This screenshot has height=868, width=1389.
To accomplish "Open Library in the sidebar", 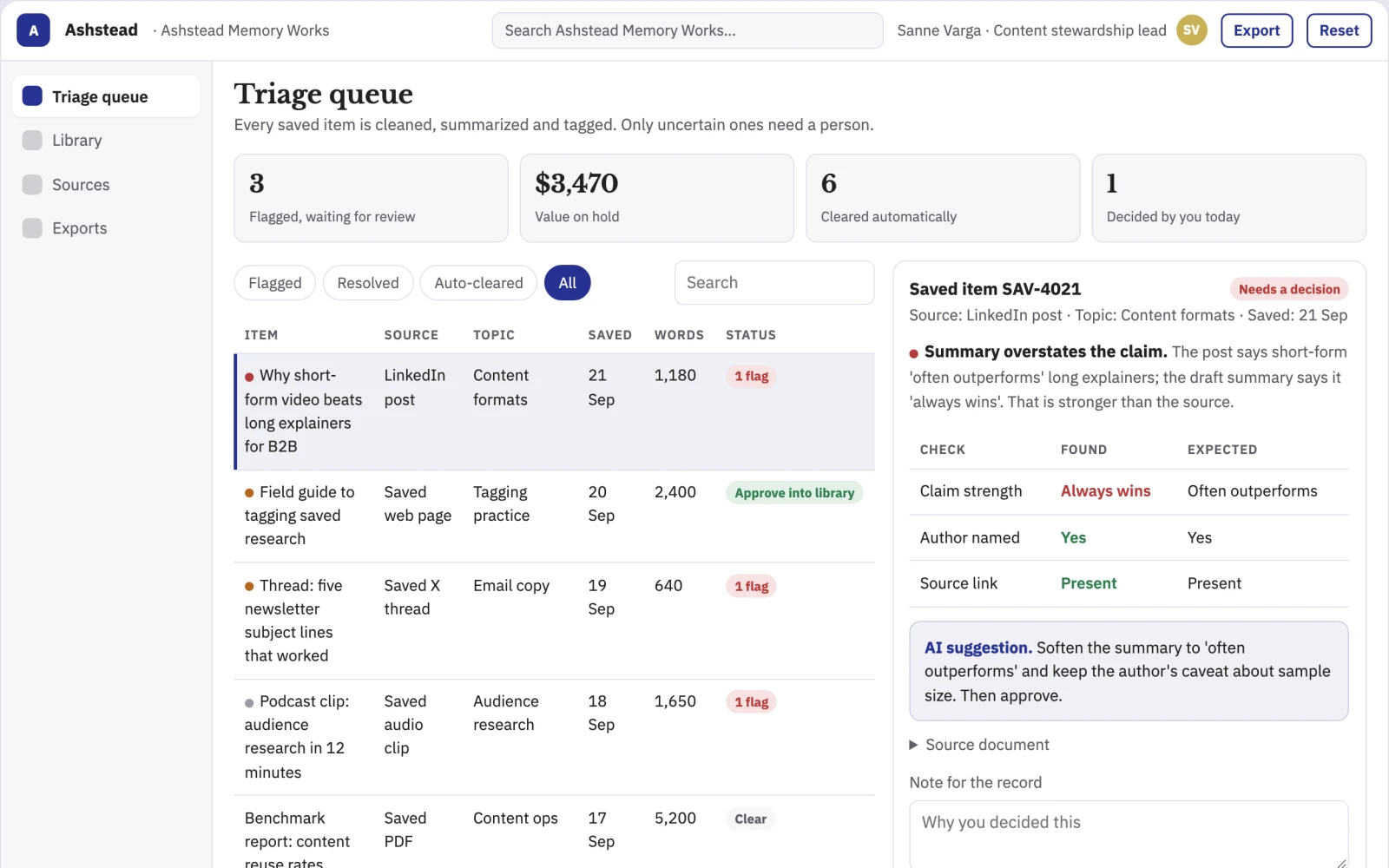I will pos(106,140).
